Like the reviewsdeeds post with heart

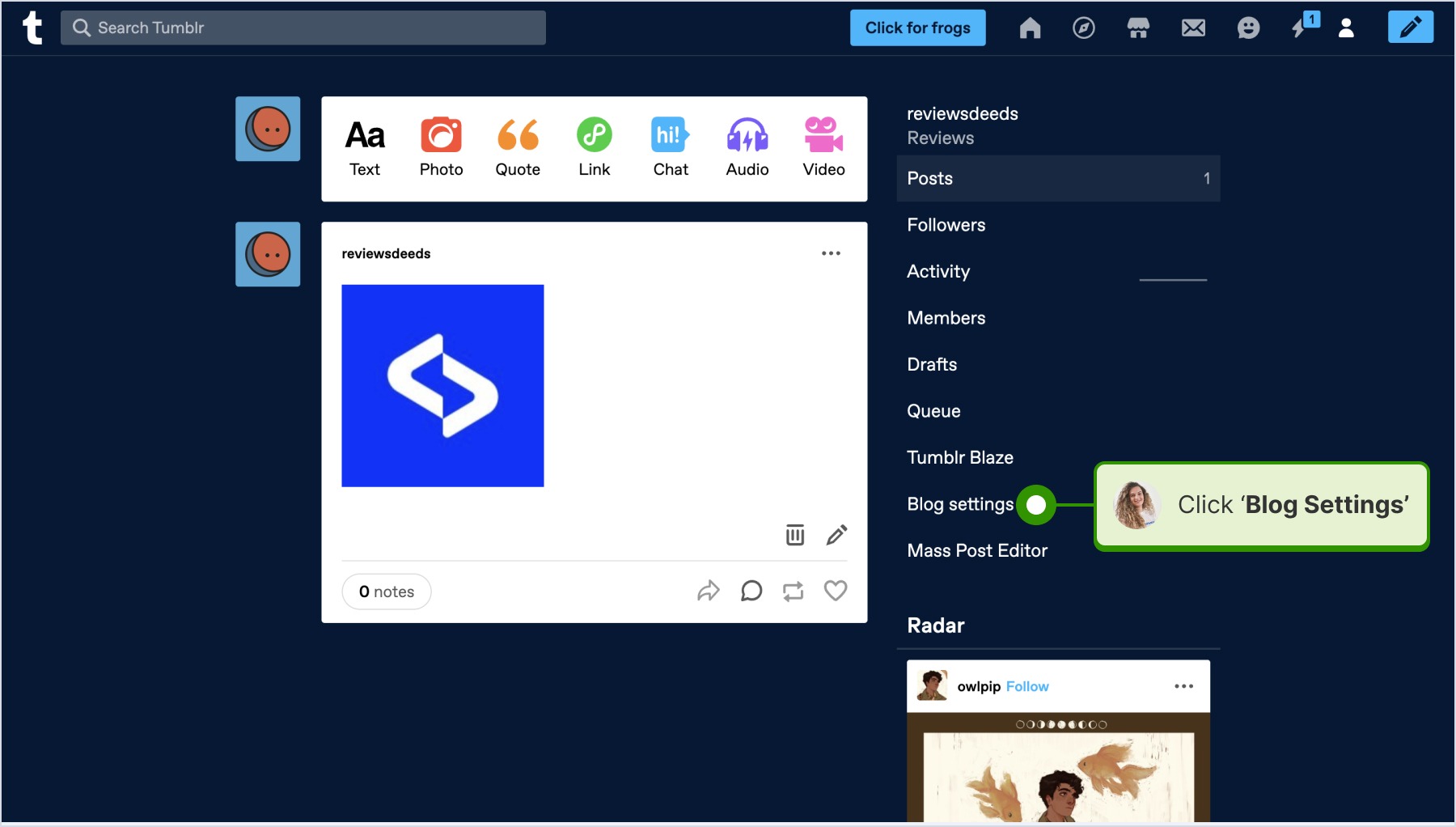click(x=836, y=592)
